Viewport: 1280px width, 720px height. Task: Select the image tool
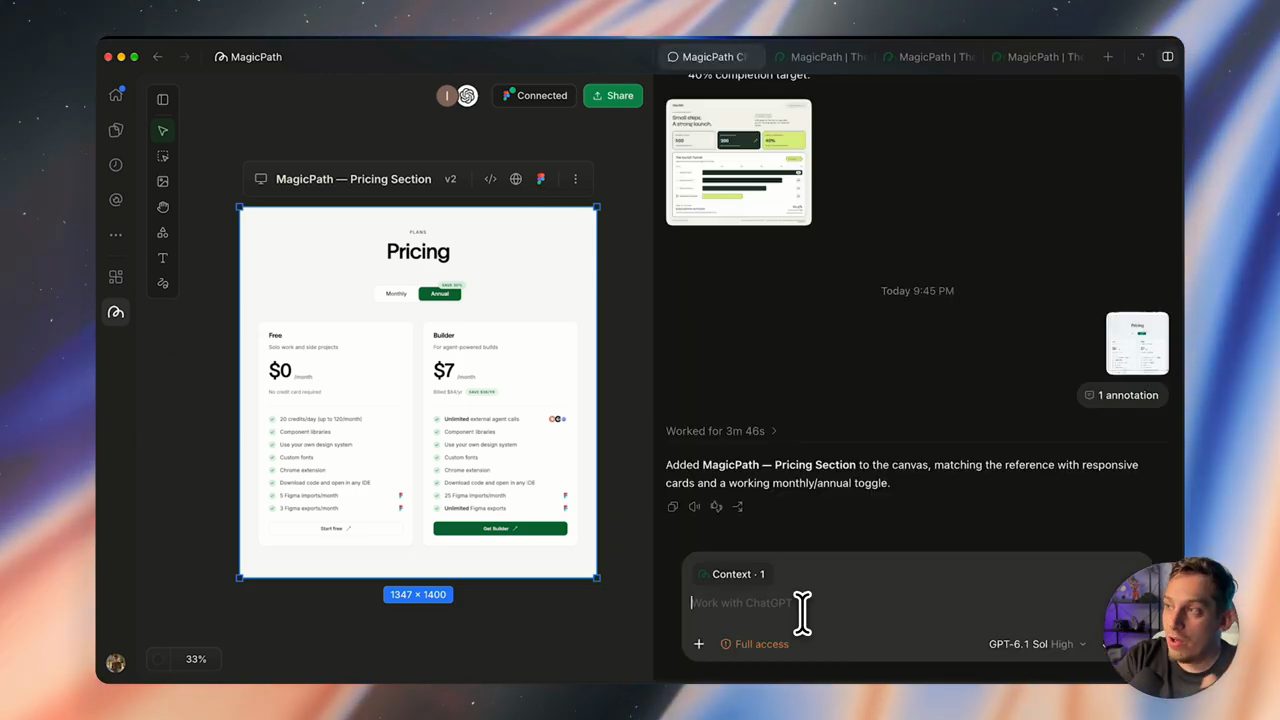pyautogui.click(x=163, y=182)
